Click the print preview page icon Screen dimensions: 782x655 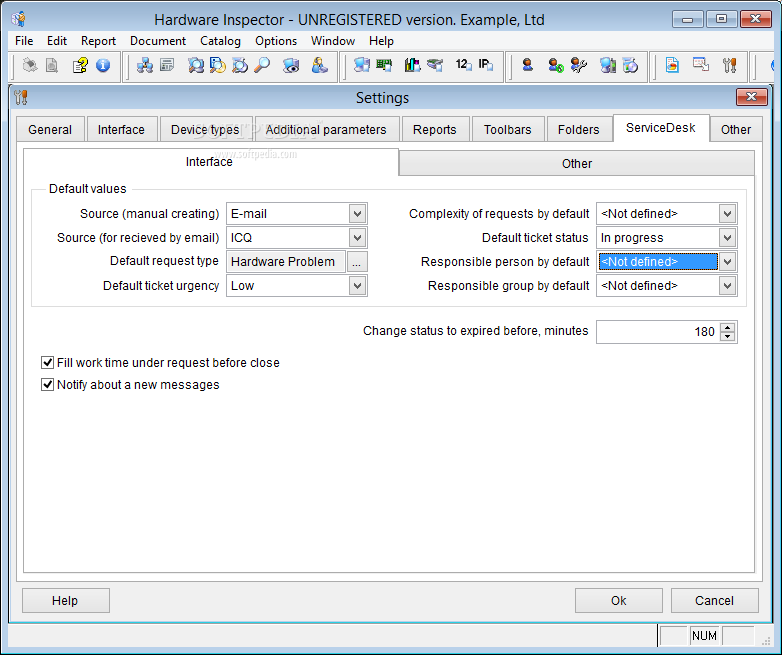[x=52, y=65]
